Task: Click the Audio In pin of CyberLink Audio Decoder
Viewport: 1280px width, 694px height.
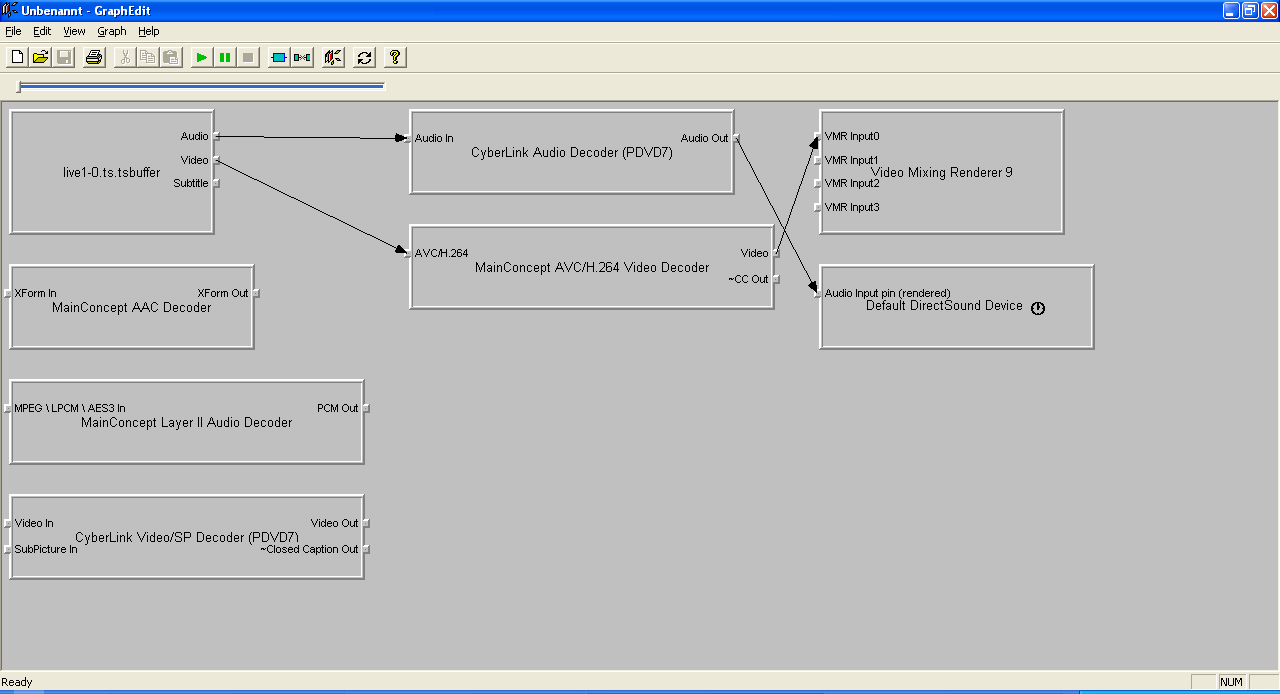Action: click(x=408, y=138)
